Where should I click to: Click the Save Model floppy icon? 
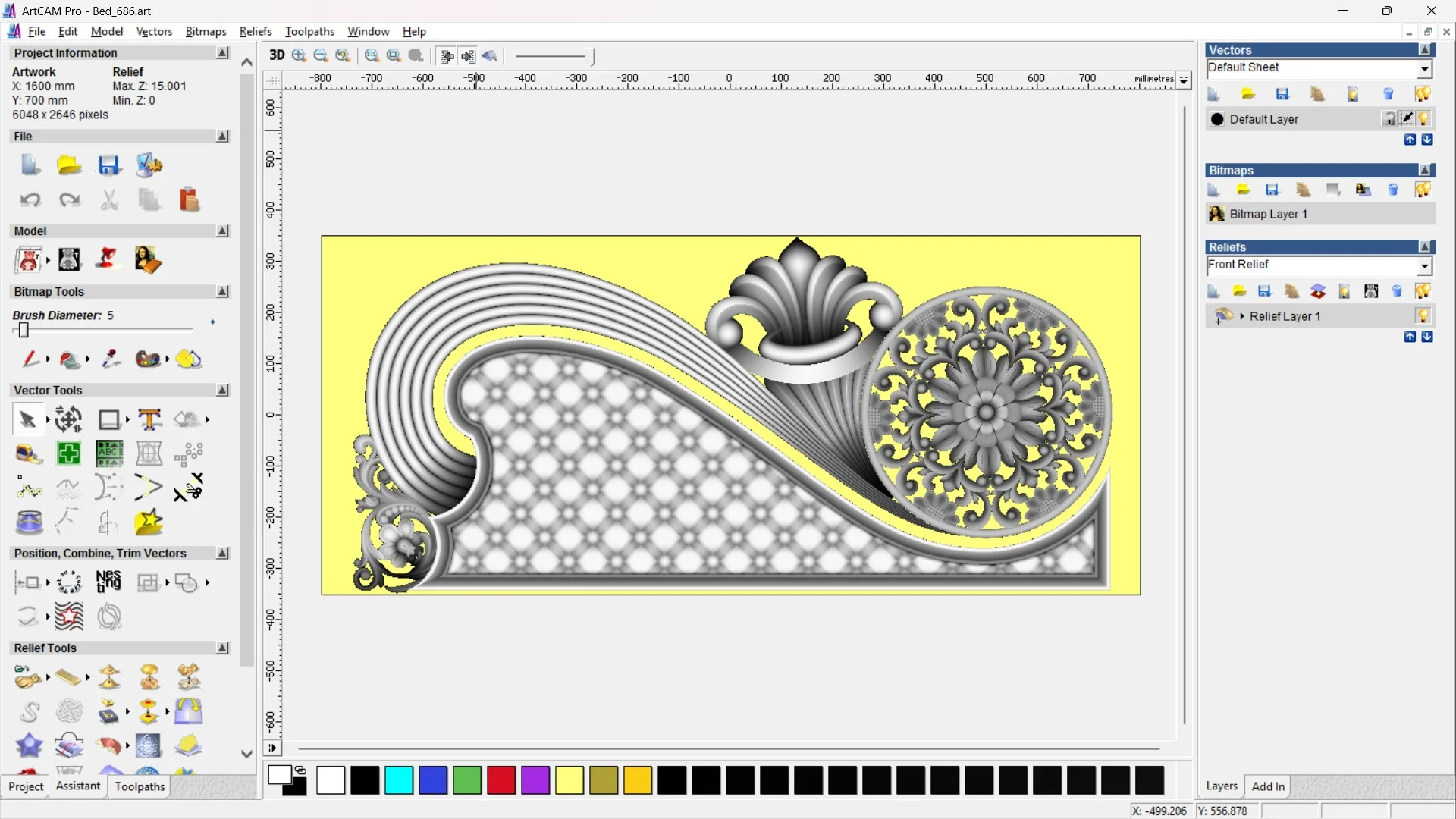(x=108, y=165)
